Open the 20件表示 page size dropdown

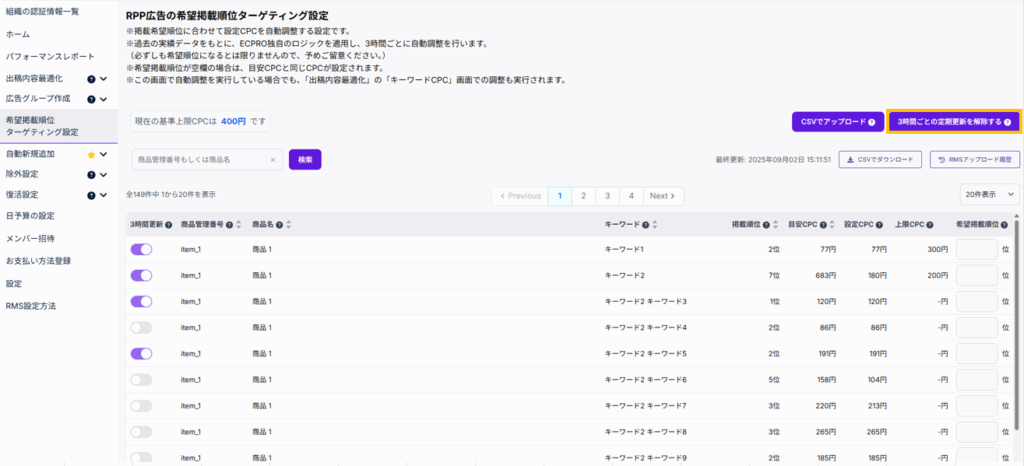(x=989, y=195)
